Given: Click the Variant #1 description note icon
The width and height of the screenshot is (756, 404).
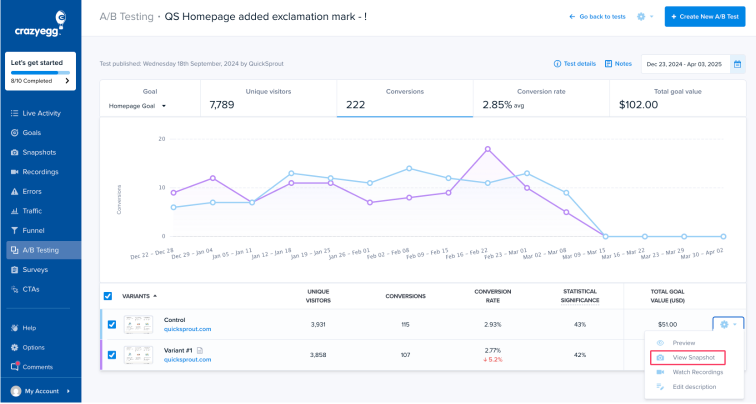Looking at the screenshot, I should 200,350.
